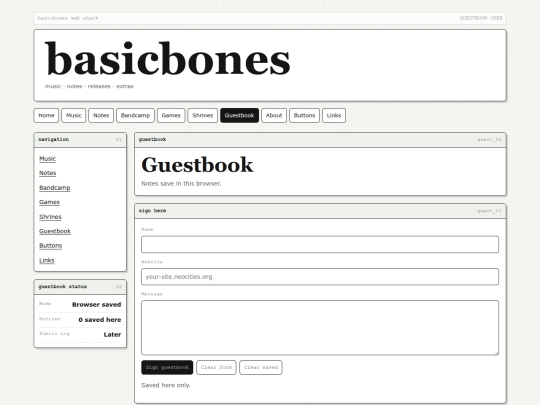The image size is (540, 405).
Task: Open the Home nav button
Action: (x=46, y=115)
